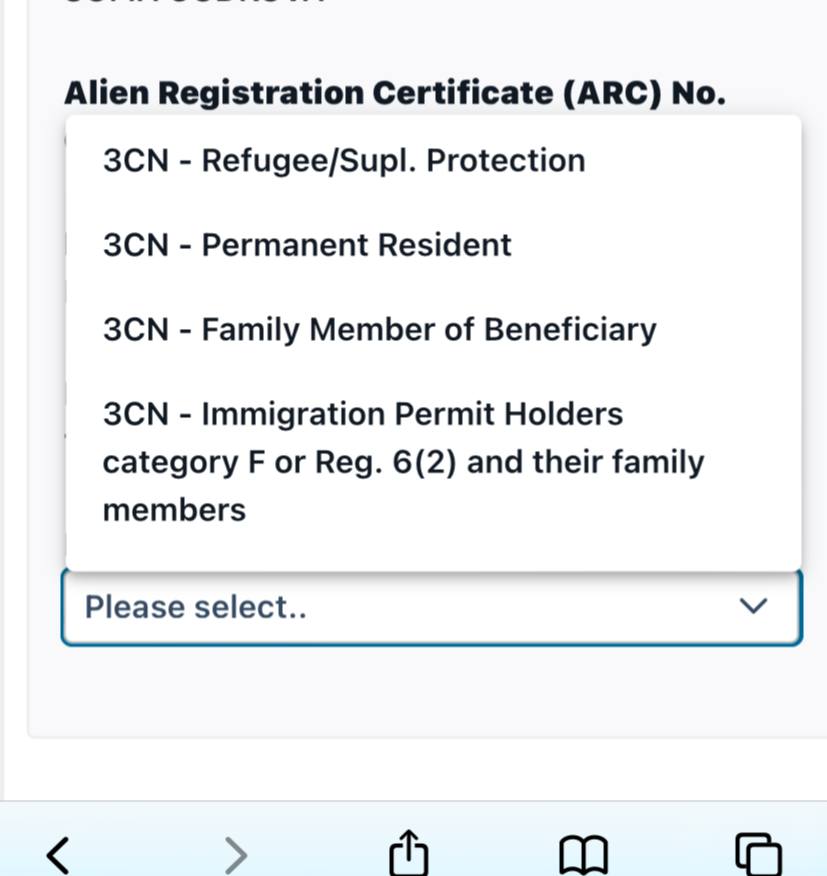Screen dimensions: 827x876
Task: Select the Family Member beneficiary entry
Action: point(379,330)
